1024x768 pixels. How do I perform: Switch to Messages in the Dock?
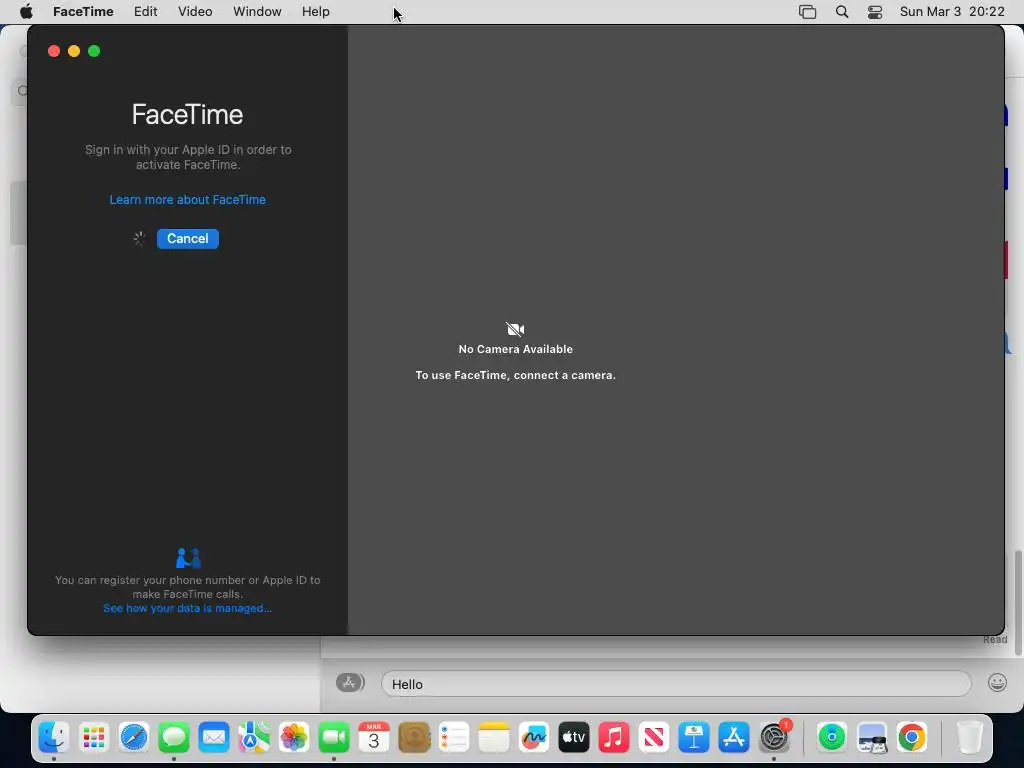point(174,737)
